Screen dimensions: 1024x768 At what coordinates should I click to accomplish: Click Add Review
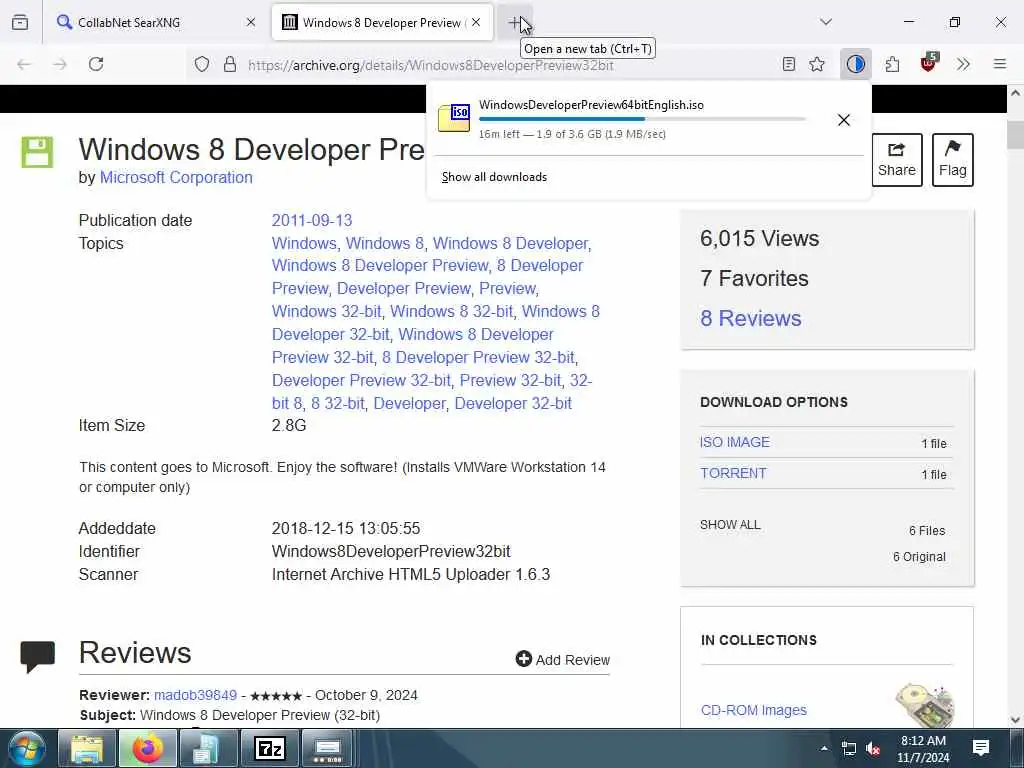click(562, 660)
